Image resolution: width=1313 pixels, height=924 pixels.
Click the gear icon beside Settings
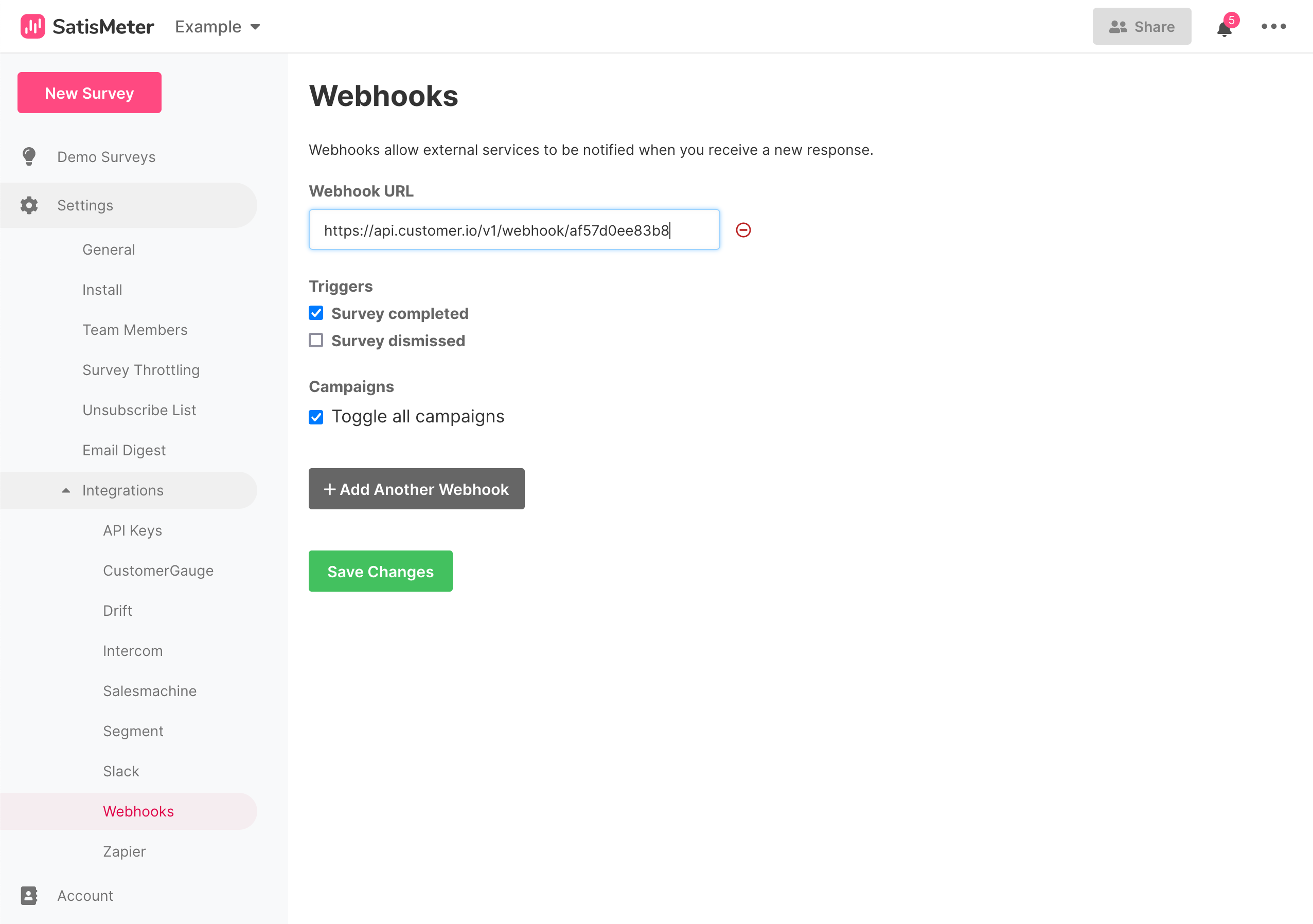click(29, 205)
